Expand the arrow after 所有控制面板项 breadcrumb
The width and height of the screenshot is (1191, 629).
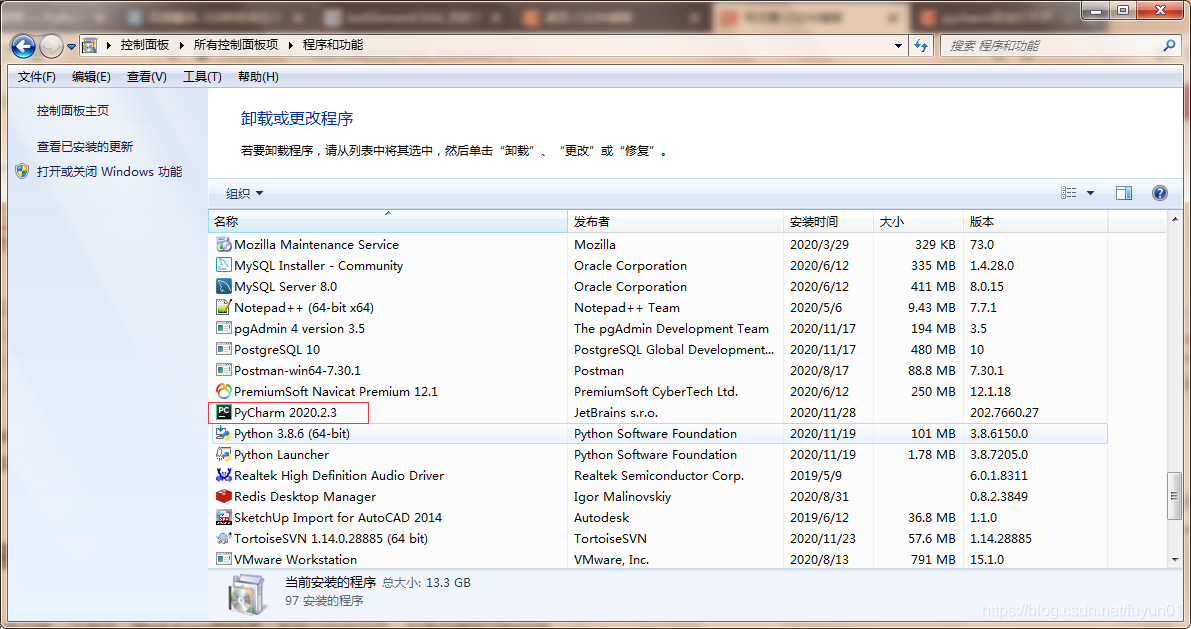tap(290, 46)
